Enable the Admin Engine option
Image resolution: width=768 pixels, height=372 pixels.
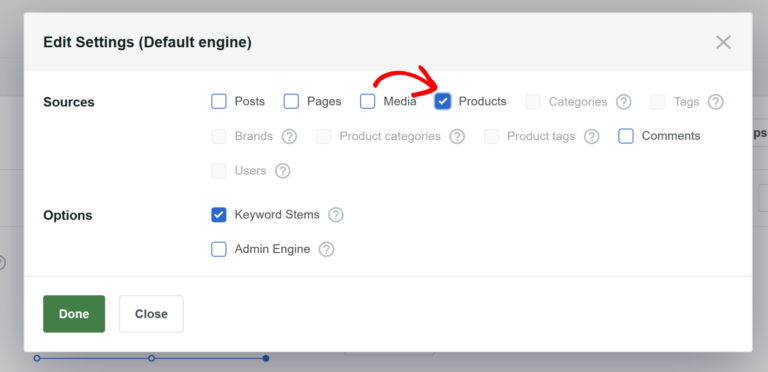(x=218, y=249)
